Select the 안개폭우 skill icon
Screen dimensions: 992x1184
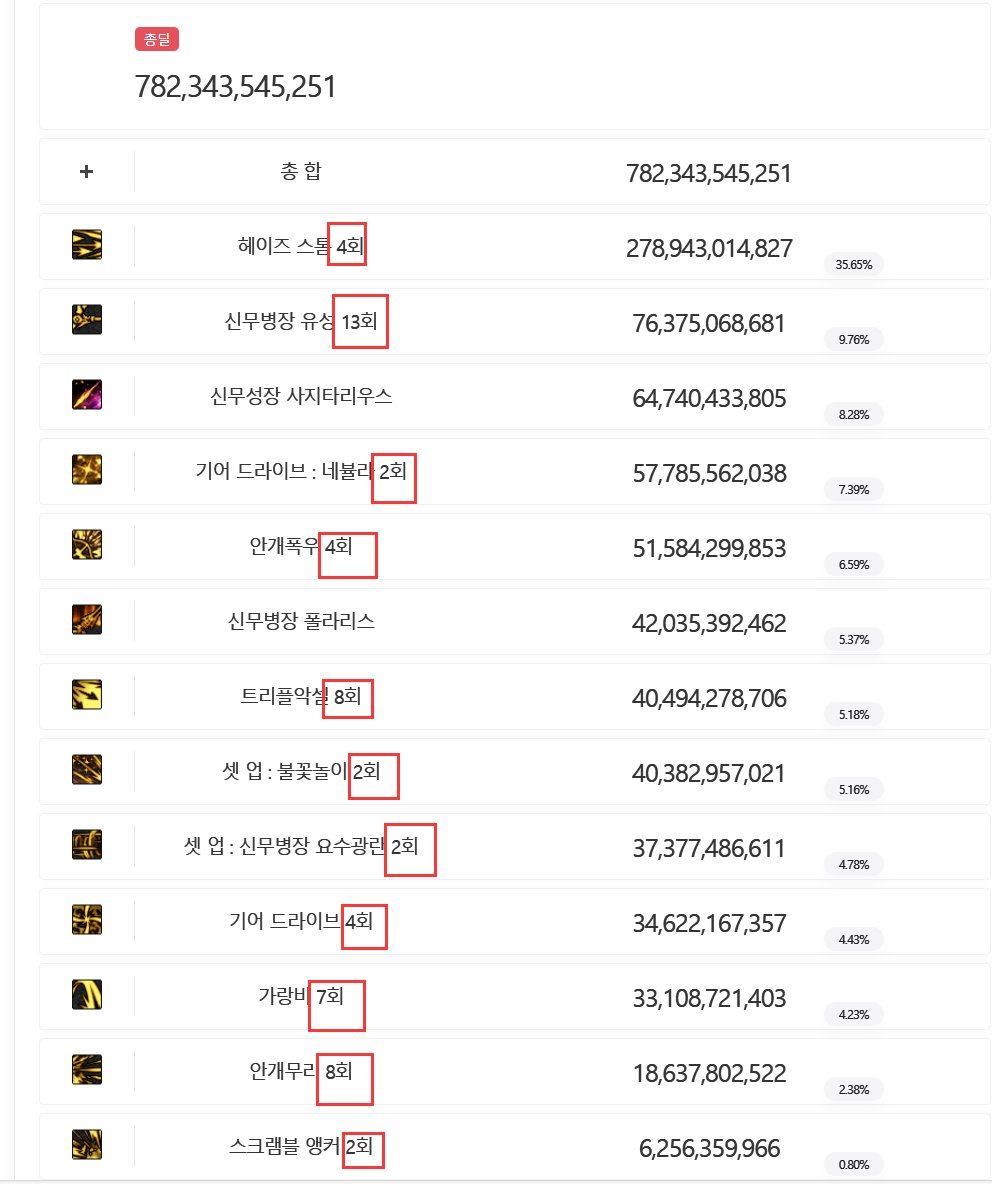pyautogui.click(x=87, y=545)
